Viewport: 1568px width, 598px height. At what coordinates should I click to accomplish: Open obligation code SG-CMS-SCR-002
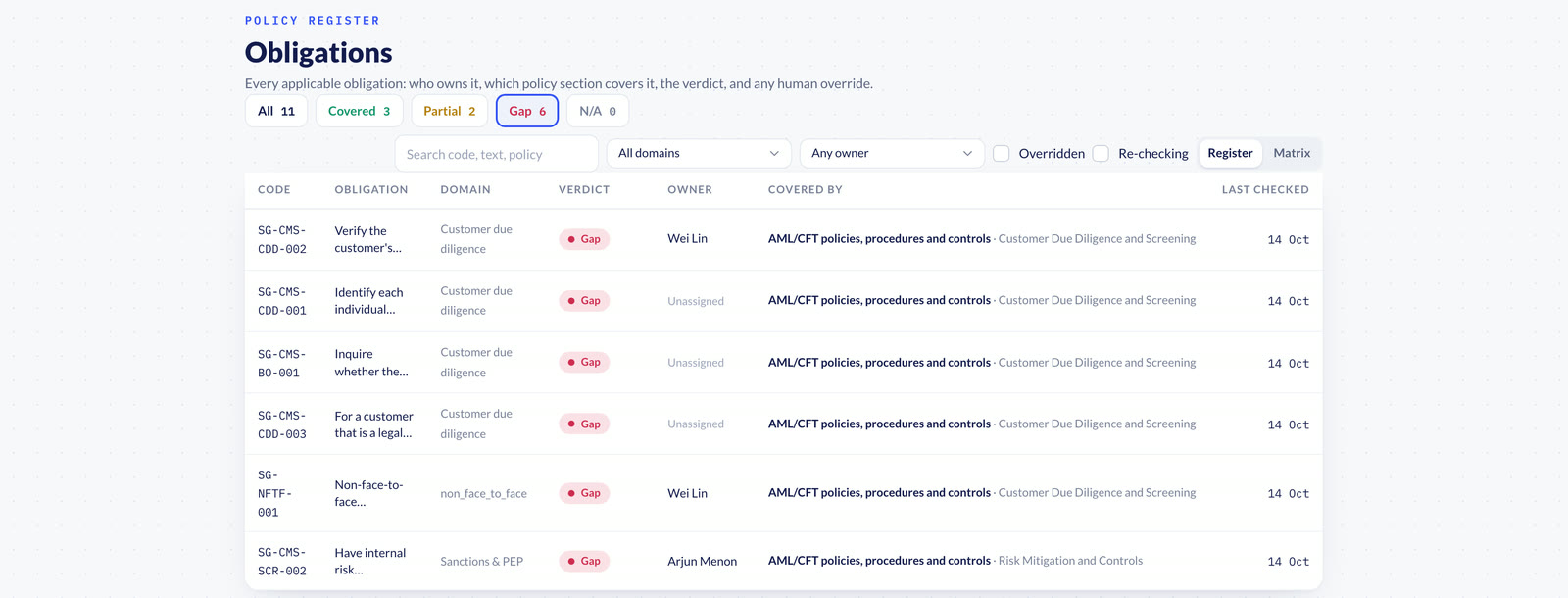[282, 562]
